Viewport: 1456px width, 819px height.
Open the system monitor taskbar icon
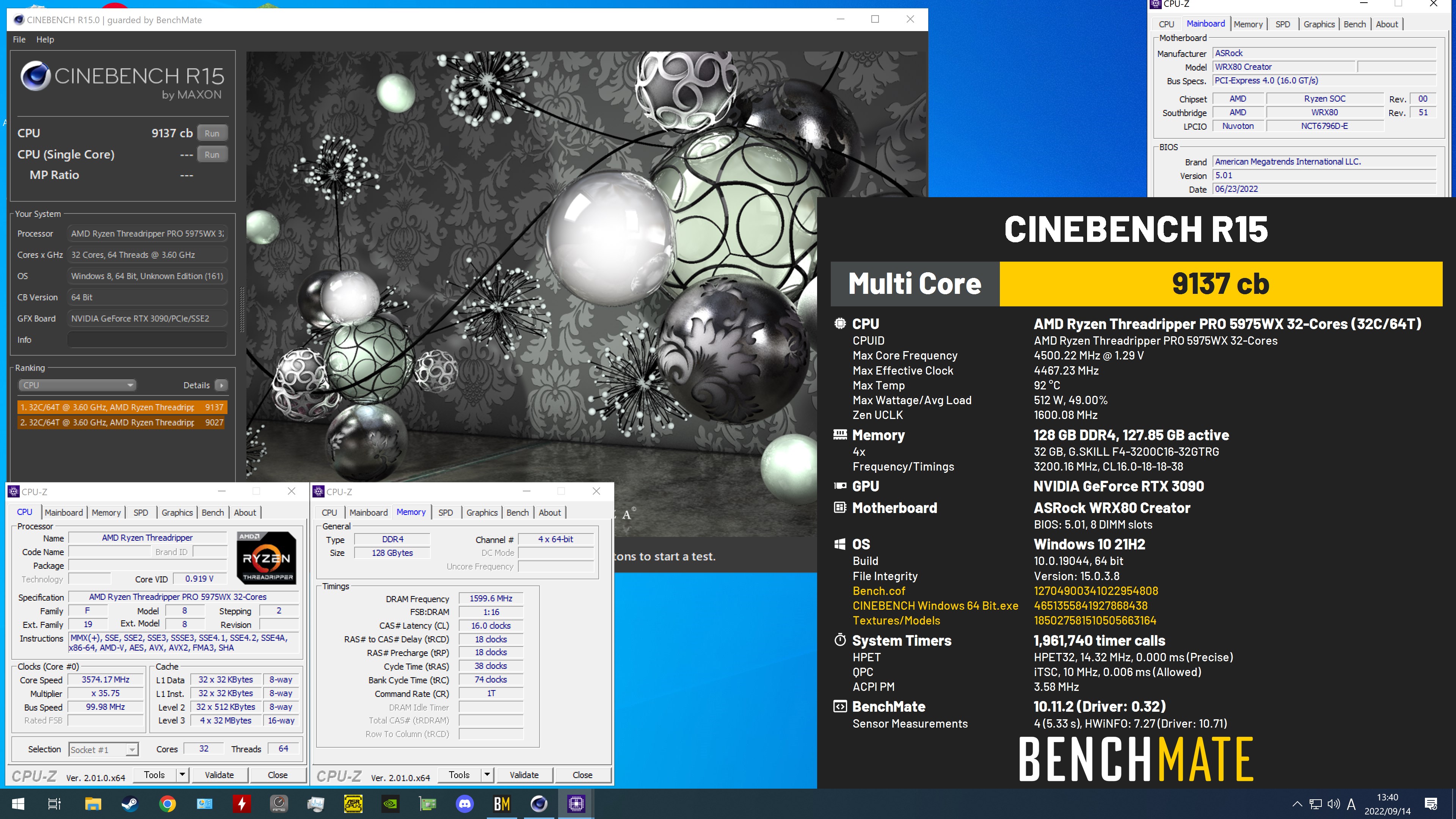click(316, 804)
